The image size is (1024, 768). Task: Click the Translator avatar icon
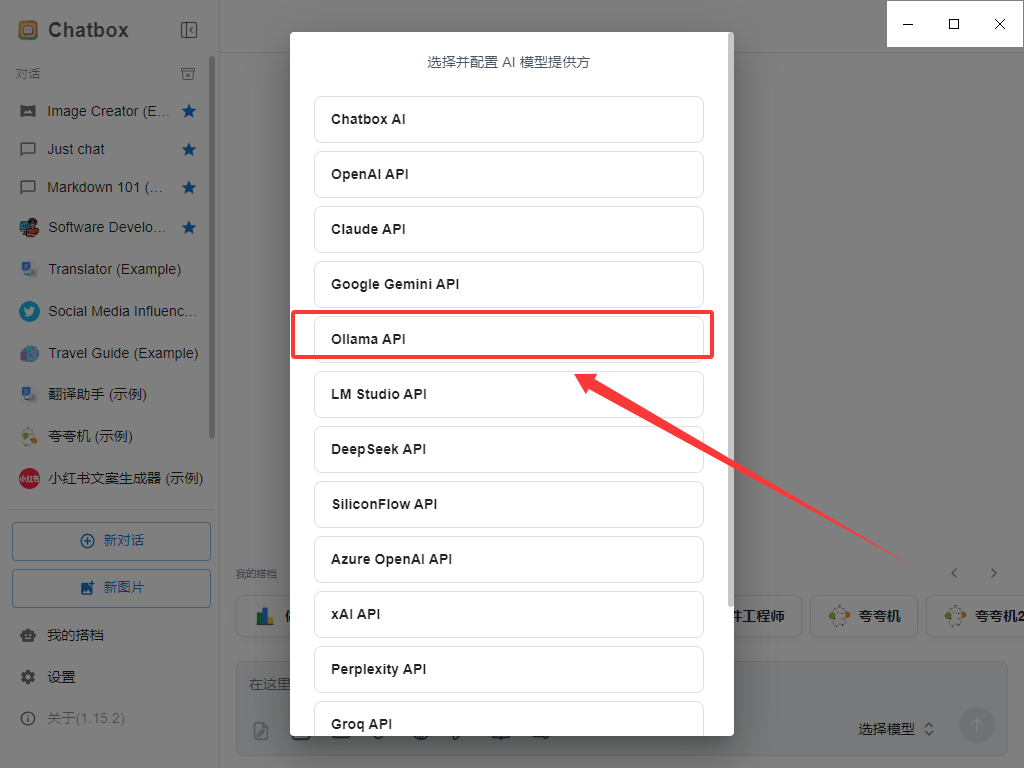point(29,269)
